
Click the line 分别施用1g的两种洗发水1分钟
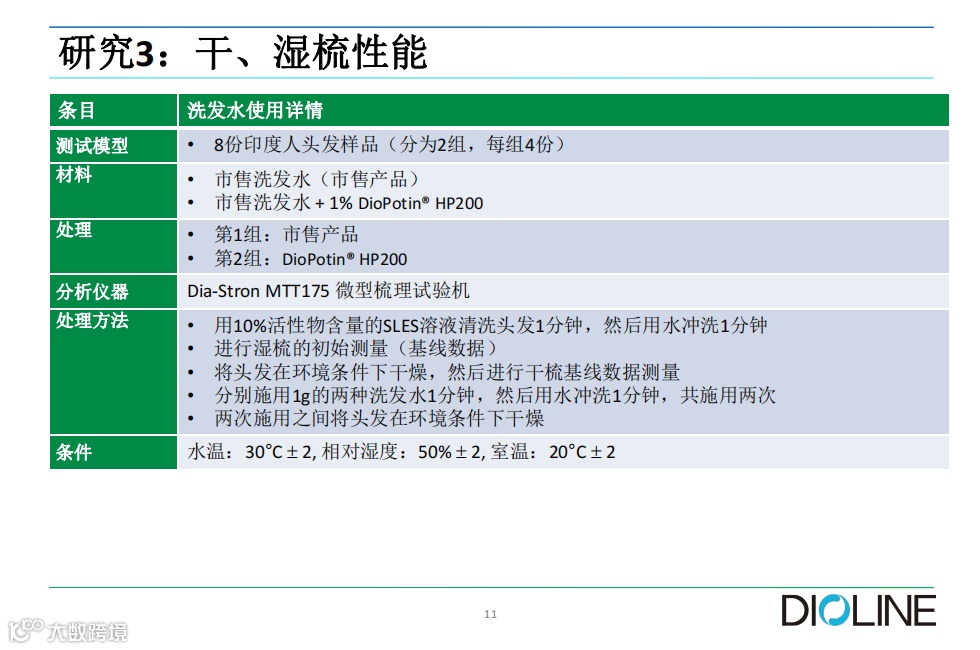[x=495, y=396]
